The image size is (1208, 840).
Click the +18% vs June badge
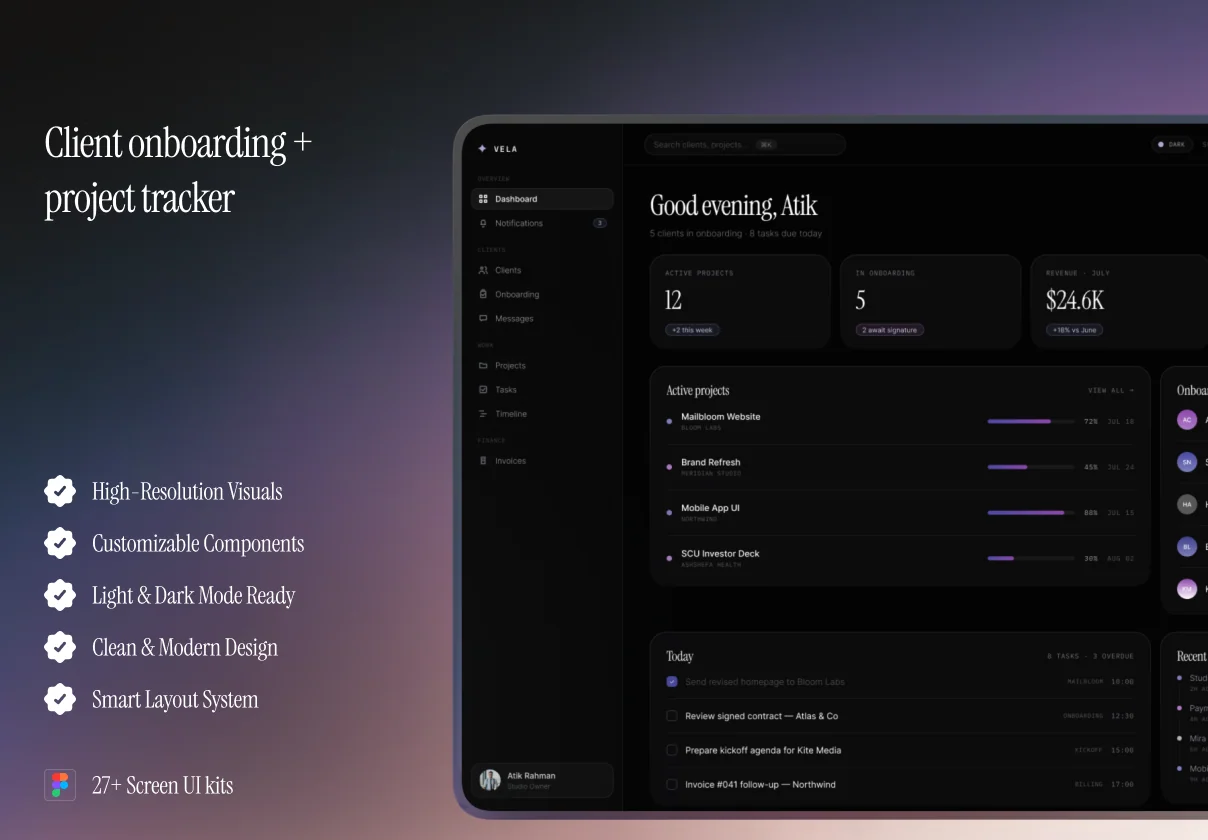1075,330
